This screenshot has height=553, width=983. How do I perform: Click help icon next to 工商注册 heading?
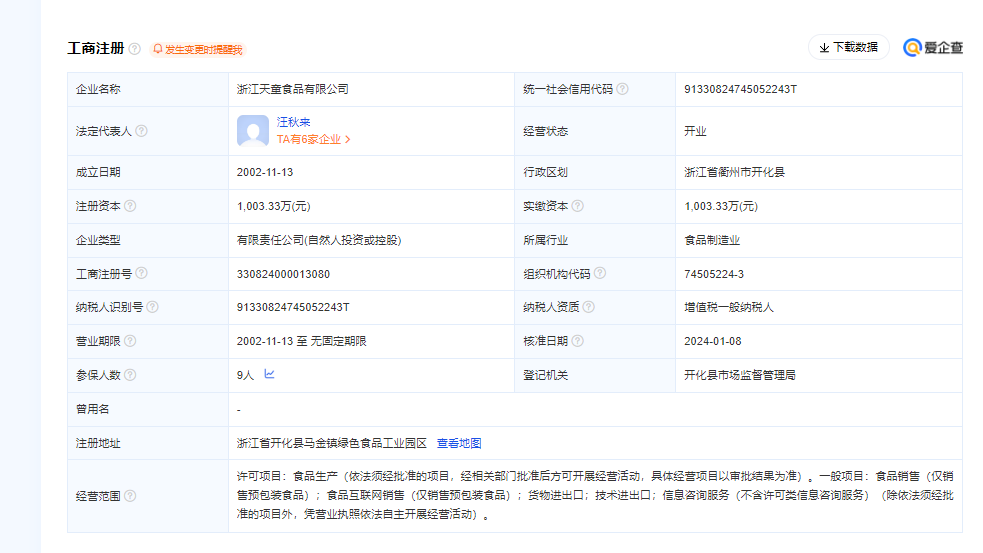pos(135,49)
